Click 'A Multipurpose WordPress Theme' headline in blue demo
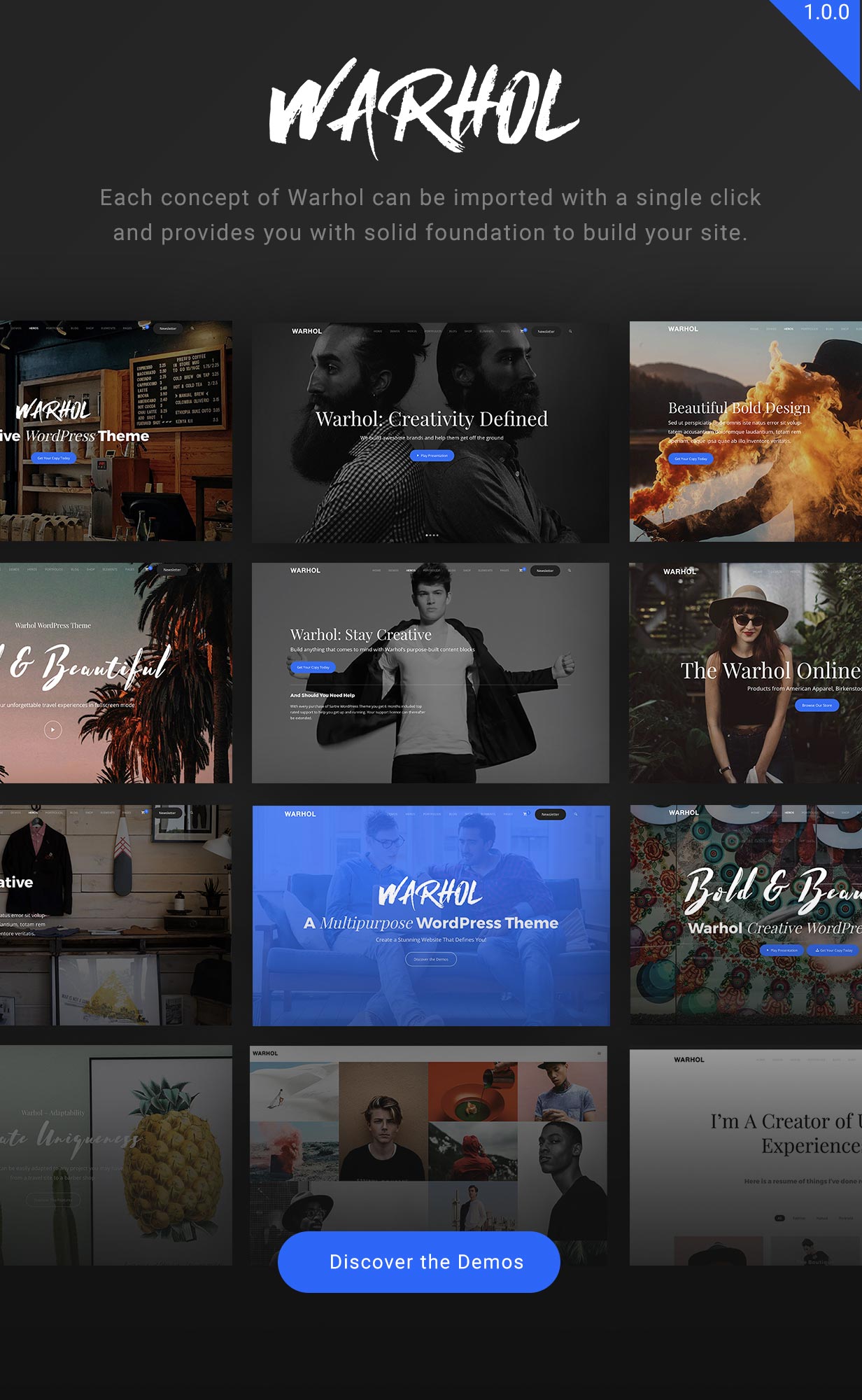The image size is (862, 1400). (x=431, y=923)
